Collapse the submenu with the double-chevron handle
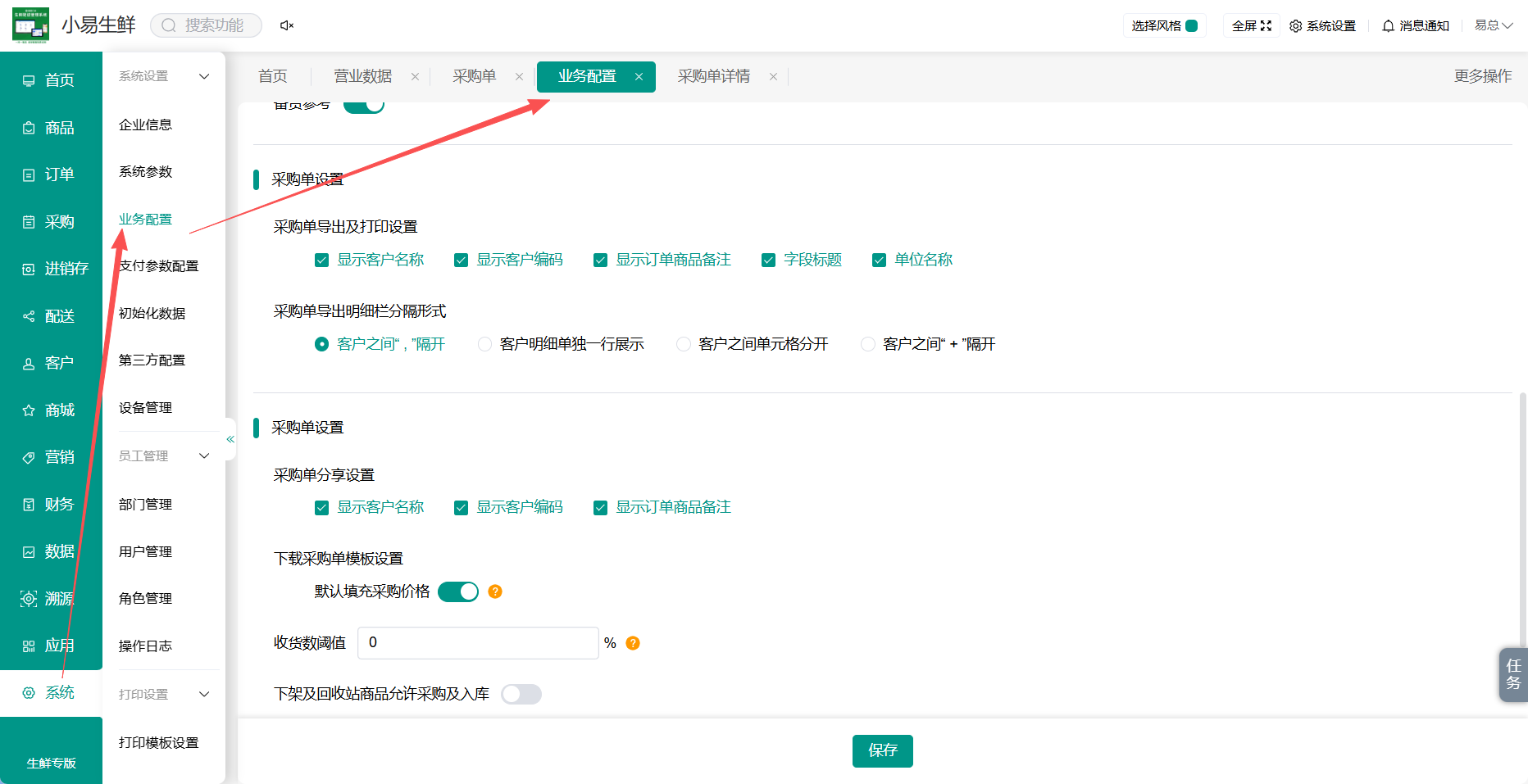 230,439
